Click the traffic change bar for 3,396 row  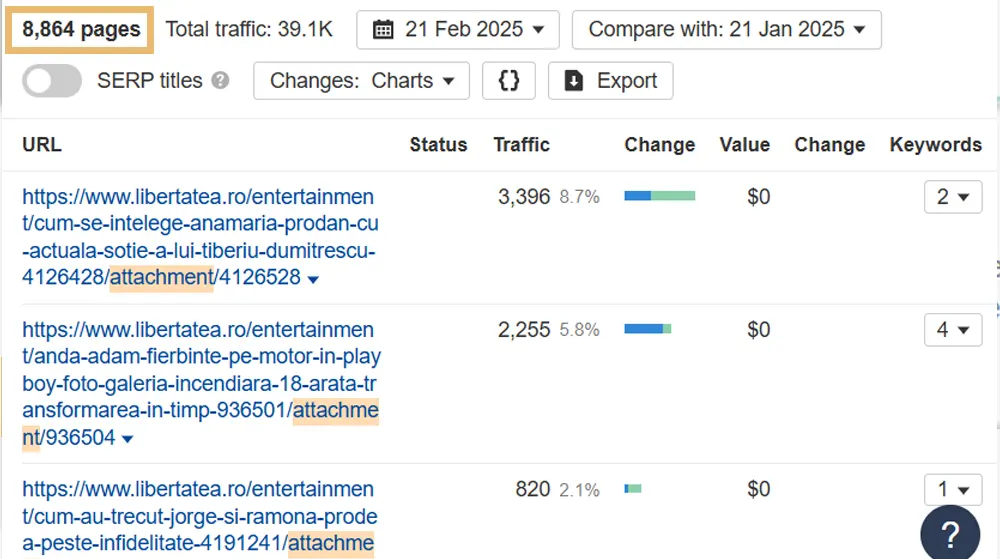point(659,196)
